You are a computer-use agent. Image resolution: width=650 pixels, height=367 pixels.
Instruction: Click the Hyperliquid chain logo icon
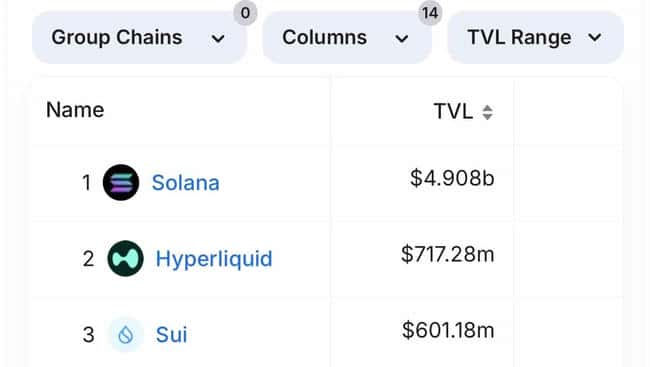pos(125,258)
